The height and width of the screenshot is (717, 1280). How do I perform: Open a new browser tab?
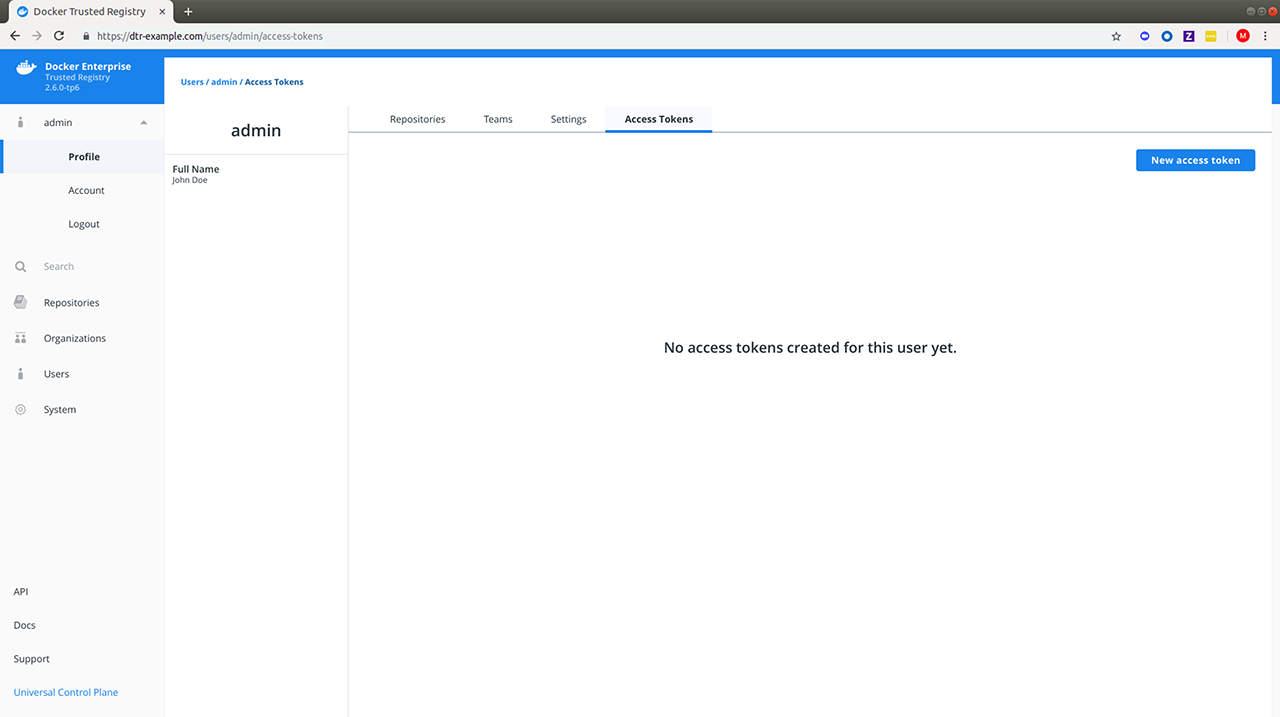(x=188, y=12)
